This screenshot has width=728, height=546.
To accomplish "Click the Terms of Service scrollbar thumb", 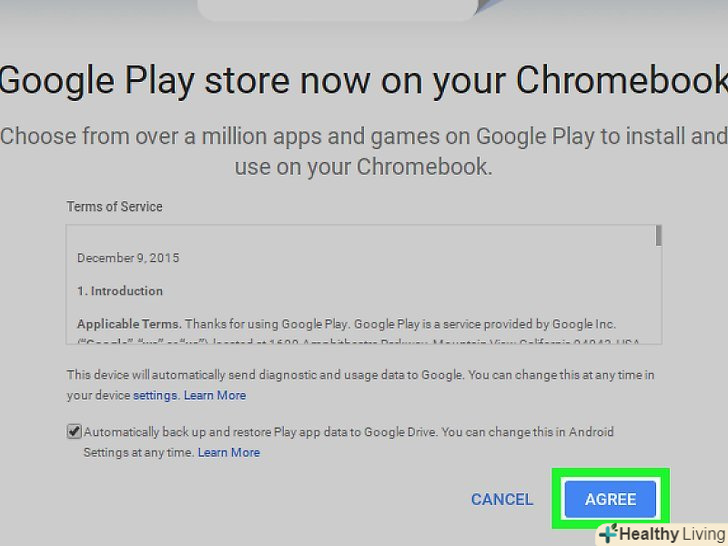I will [658, 236].
